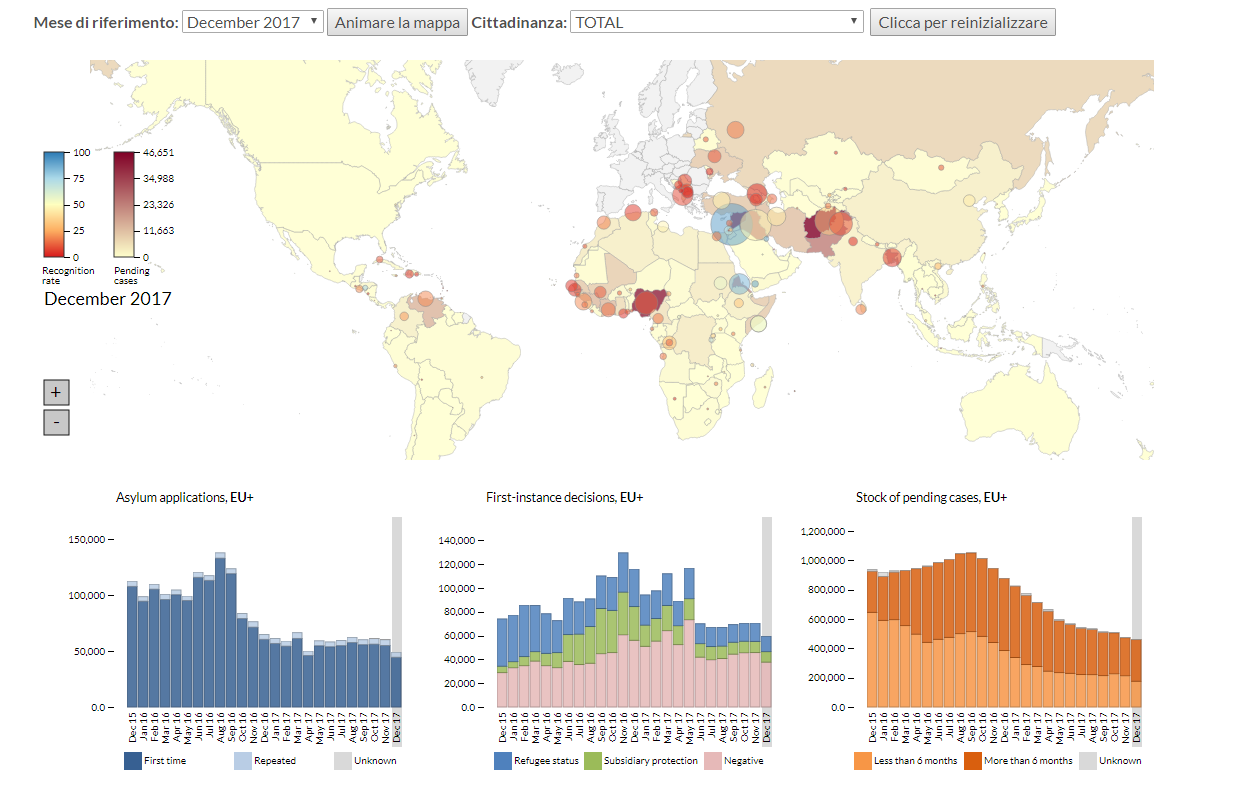Viewport: 1236px width, 806px height.
Task: Open the Cittadinanza TOTAL dropdown
Action: 716,22
